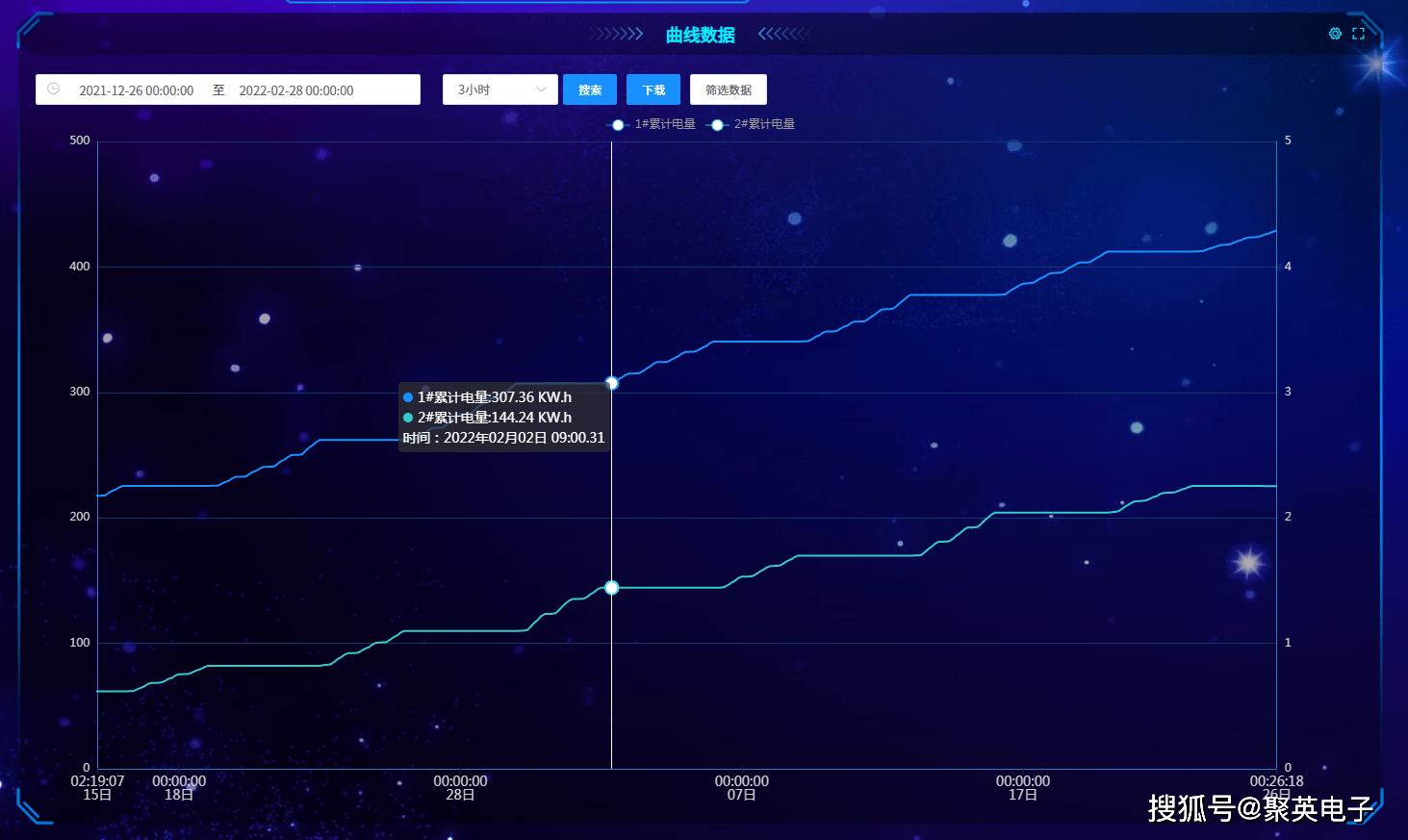
Task: Click the 2#累计电量 legend marker icon
Action: [x=717, y=125]
